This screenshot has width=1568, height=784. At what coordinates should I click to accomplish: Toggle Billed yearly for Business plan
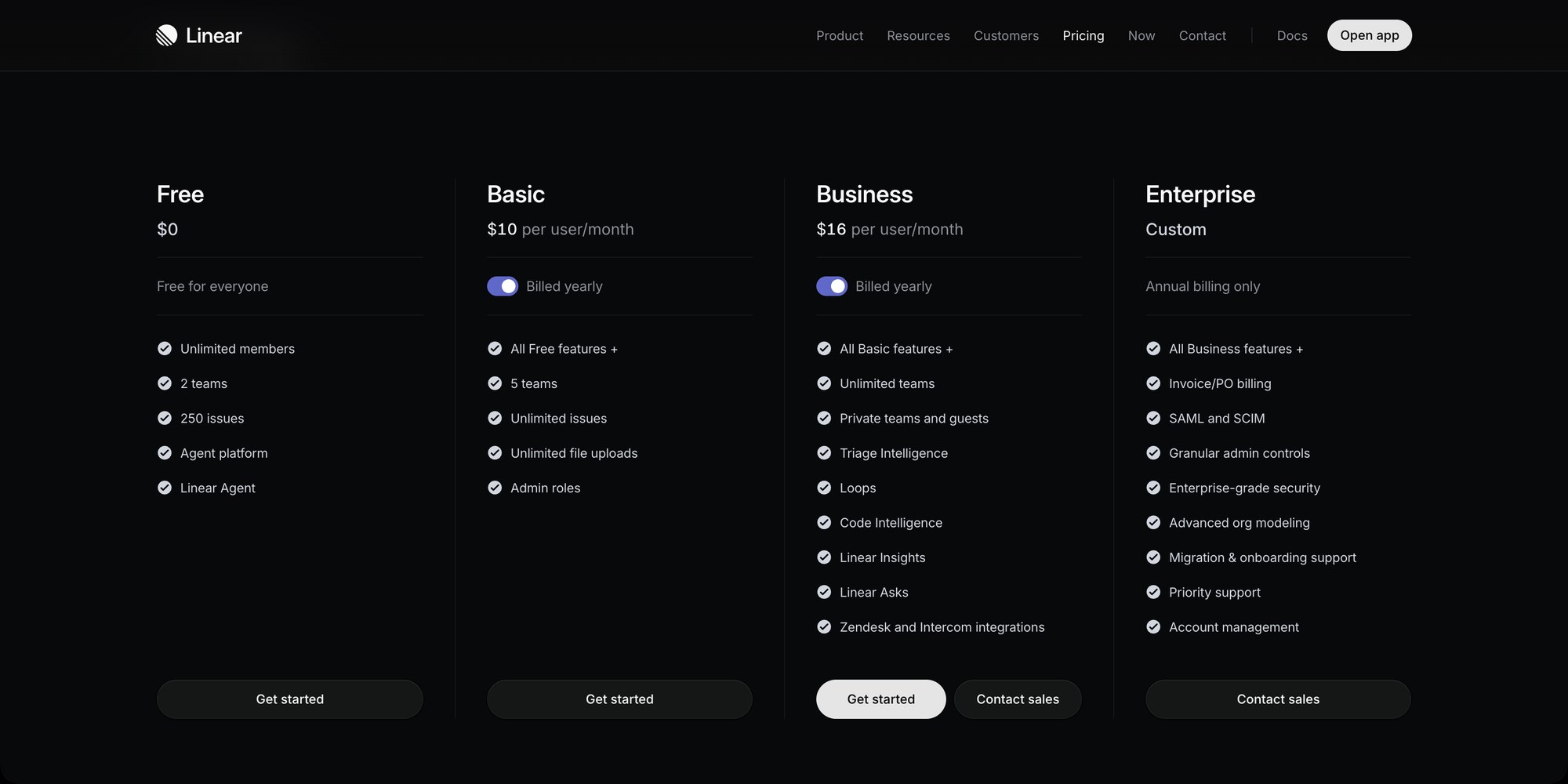coord(832,286)
